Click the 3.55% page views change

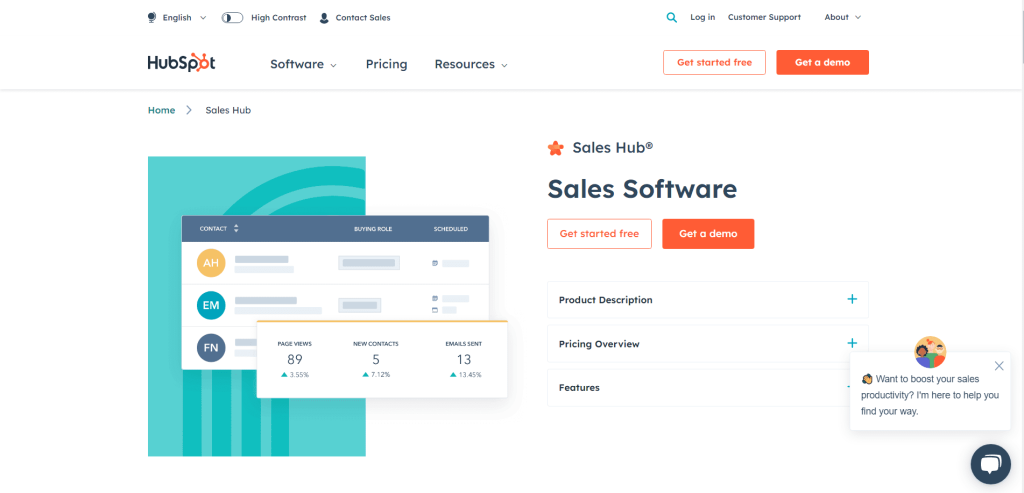pyautogui.click(x=295, y=375)
